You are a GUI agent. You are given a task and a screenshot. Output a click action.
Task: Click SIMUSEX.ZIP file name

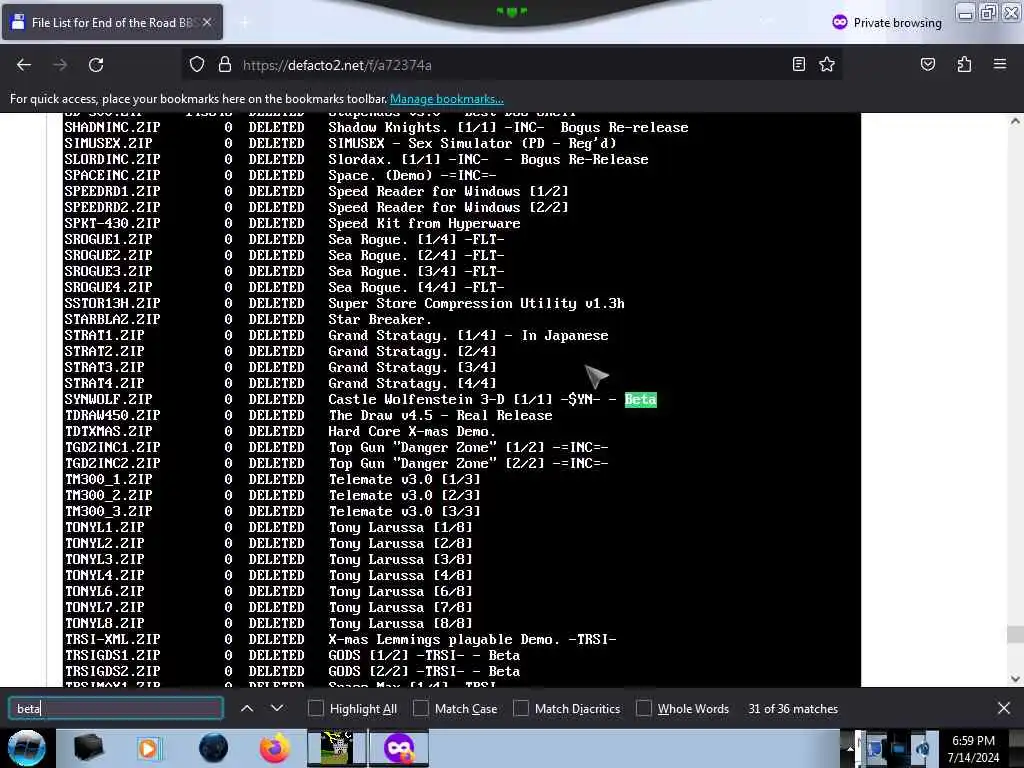pyautogui.click(x=108, y=143)
